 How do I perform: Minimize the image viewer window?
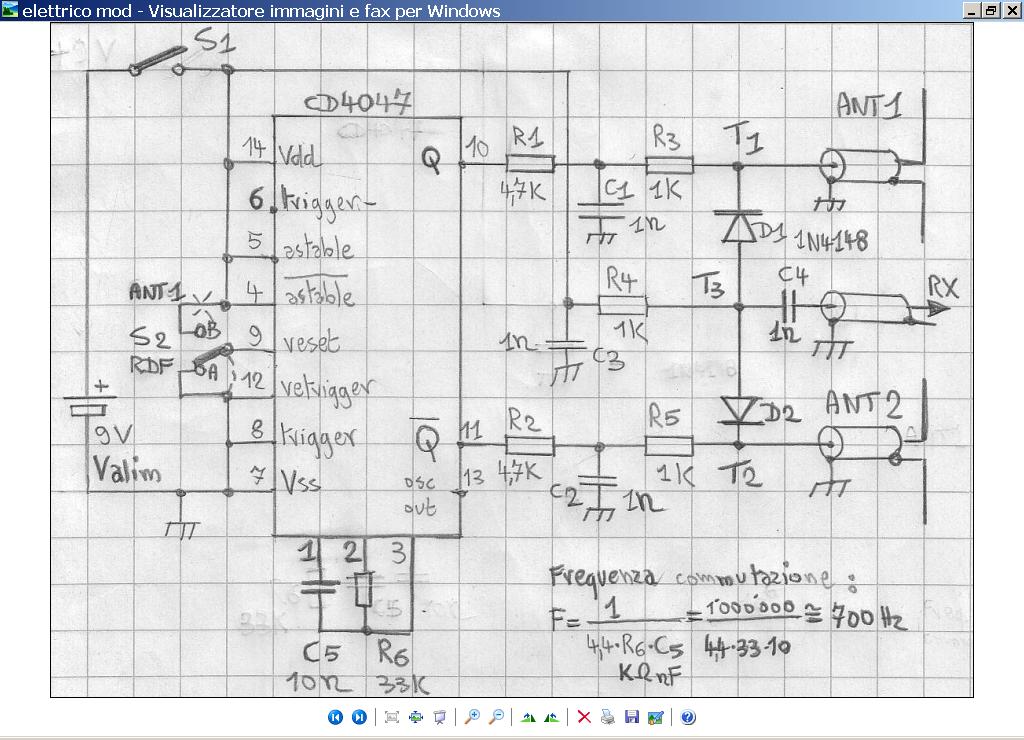972,10
